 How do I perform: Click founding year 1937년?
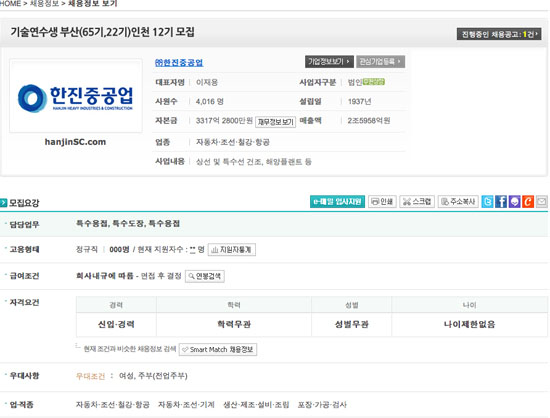(x=359, y=102)
